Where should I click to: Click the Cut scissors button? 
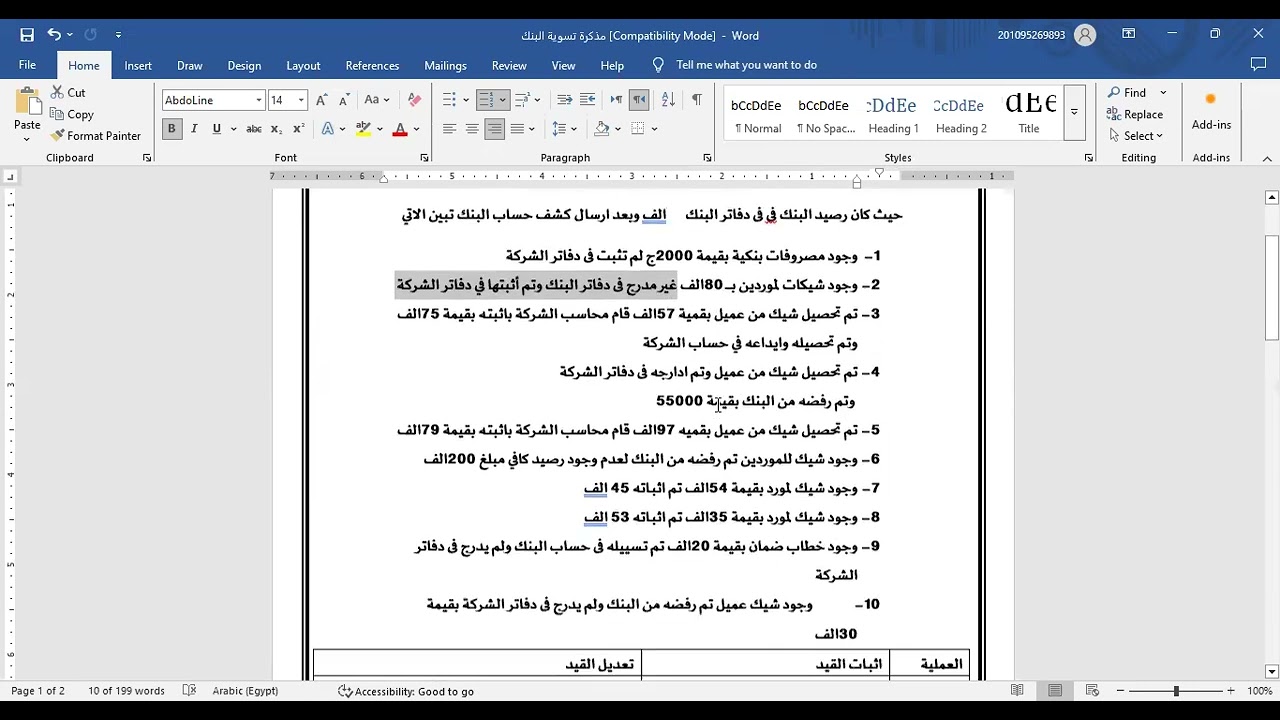(x=68, y=92)
